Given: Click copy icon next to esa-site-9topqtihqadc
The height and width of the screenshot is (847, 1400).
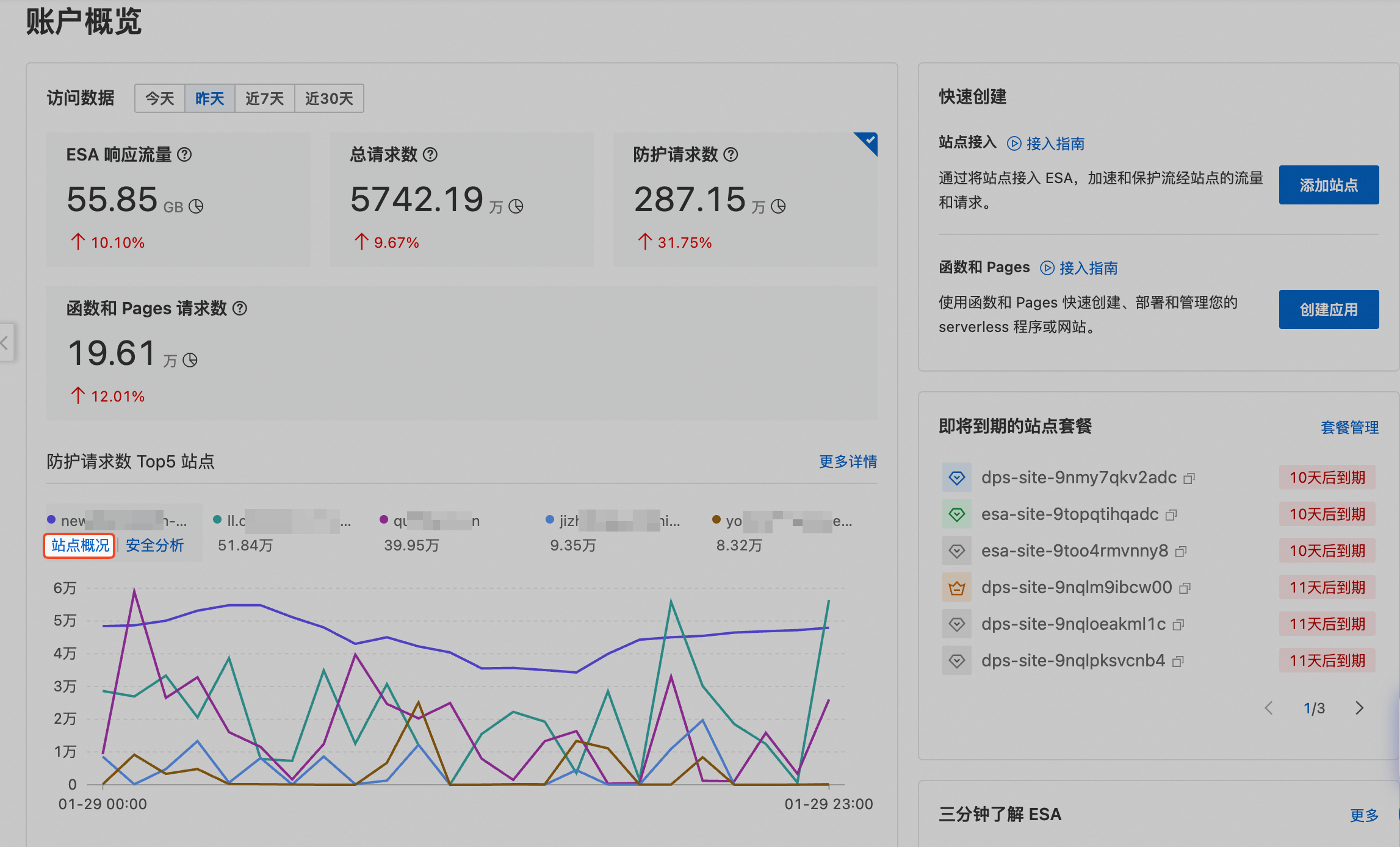Looking at the screenshot, I should pos(1171,515).
